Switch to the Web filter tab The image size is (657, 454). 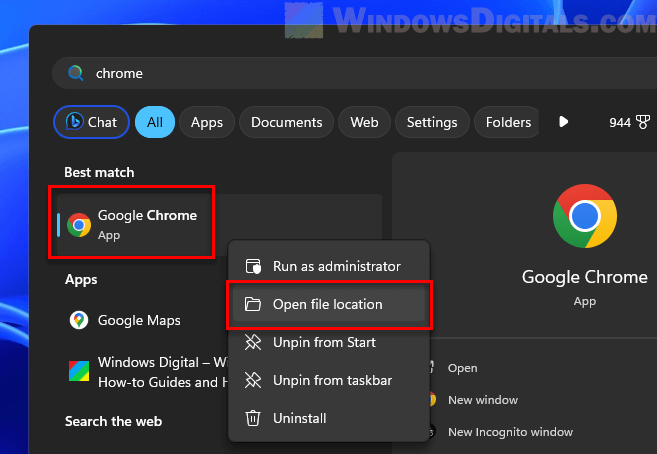[364, 122]
